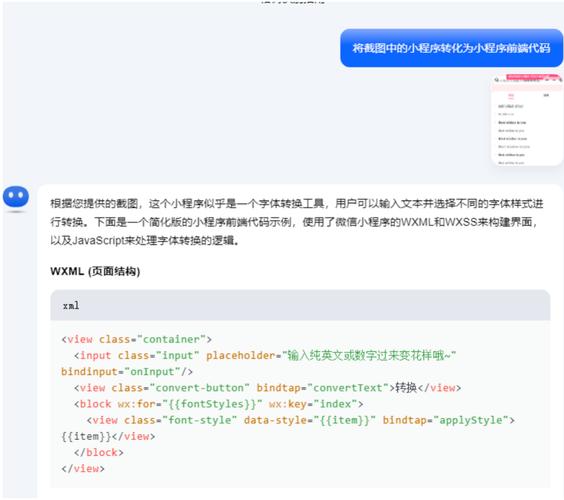The width and height of the screenshot is (564, 500).
Task: Click the "xml" code block language label
Action: 71,305
